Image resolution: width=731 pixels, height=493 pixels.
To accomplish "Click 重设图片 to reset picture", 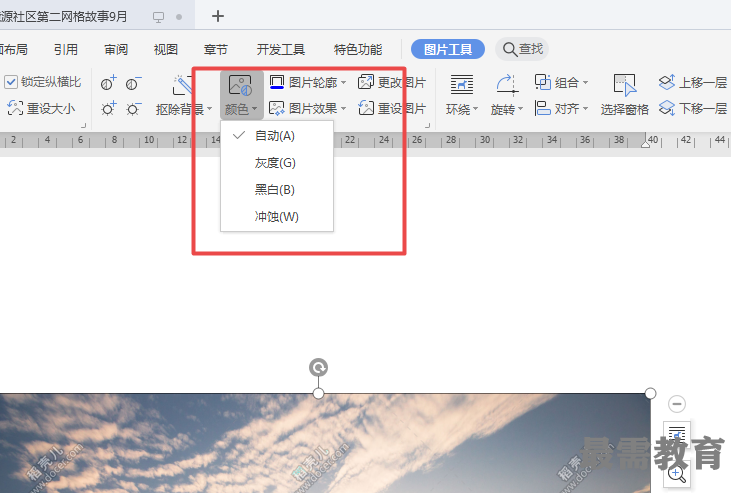I will (x=392, y=109).
